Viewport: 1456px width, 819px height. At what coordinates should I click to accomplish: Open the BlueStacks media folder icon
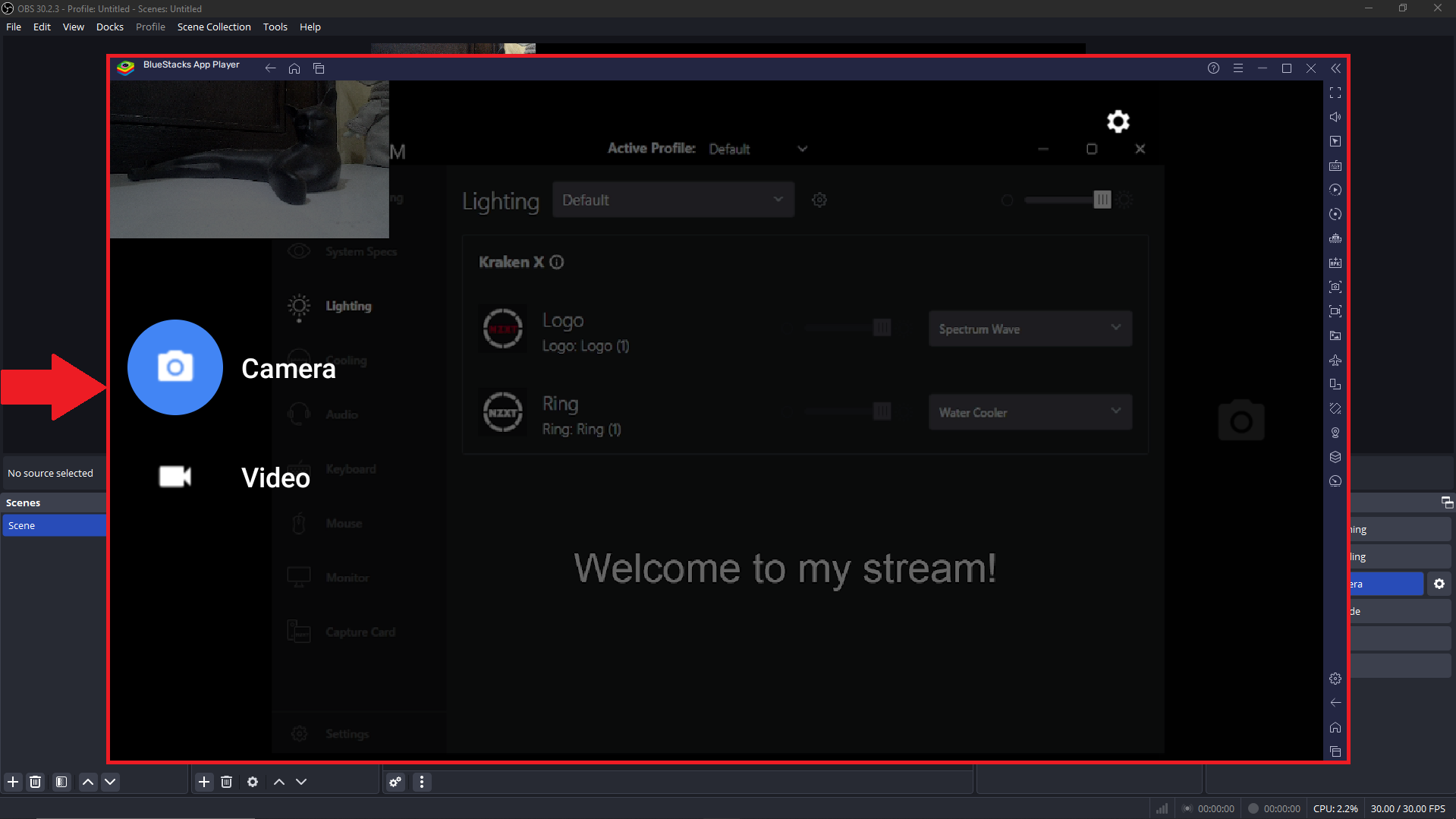point(1335,335)
